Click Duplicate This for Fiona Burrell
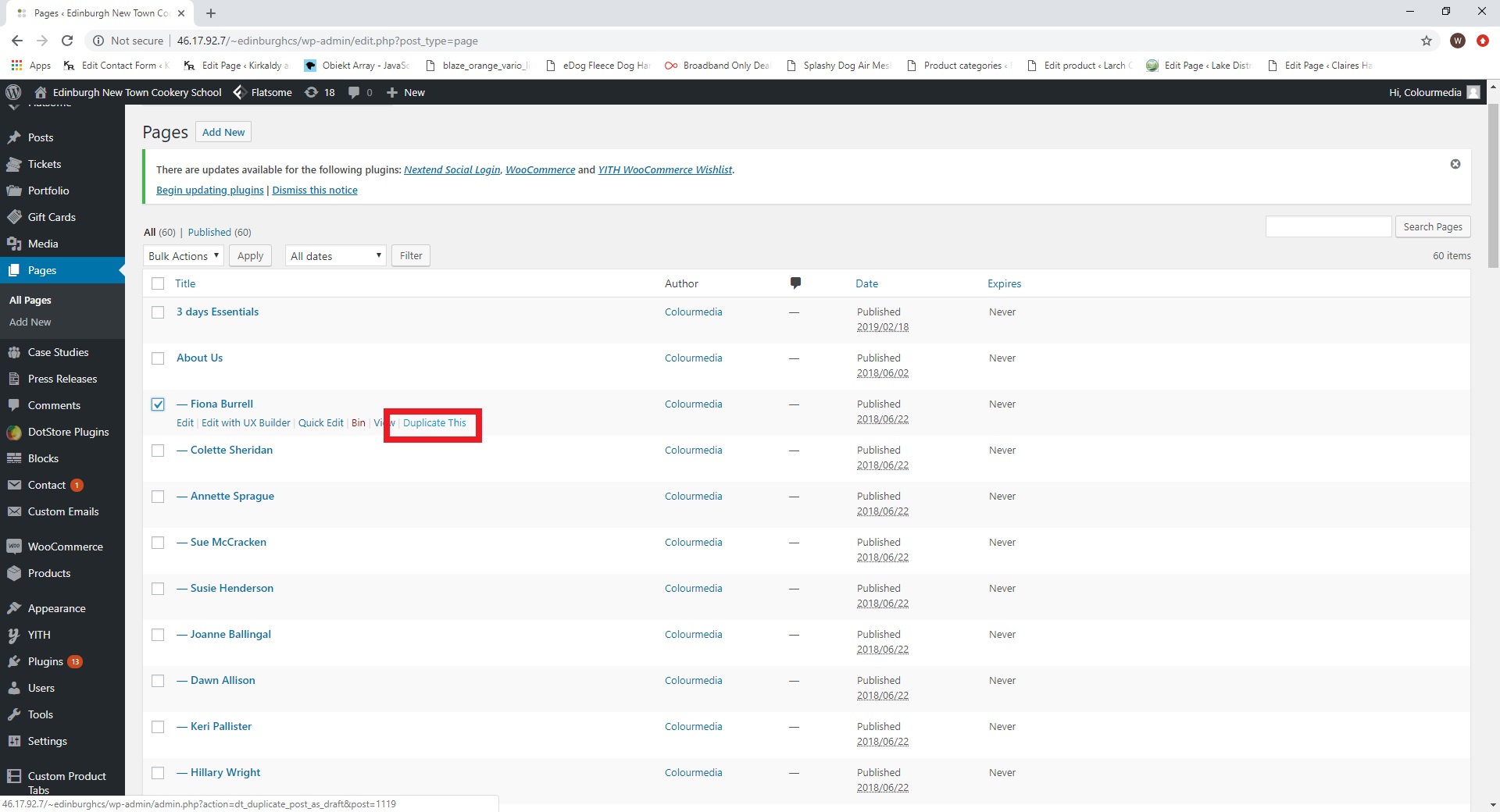The image size is (1500, 812). click(434, 423)
